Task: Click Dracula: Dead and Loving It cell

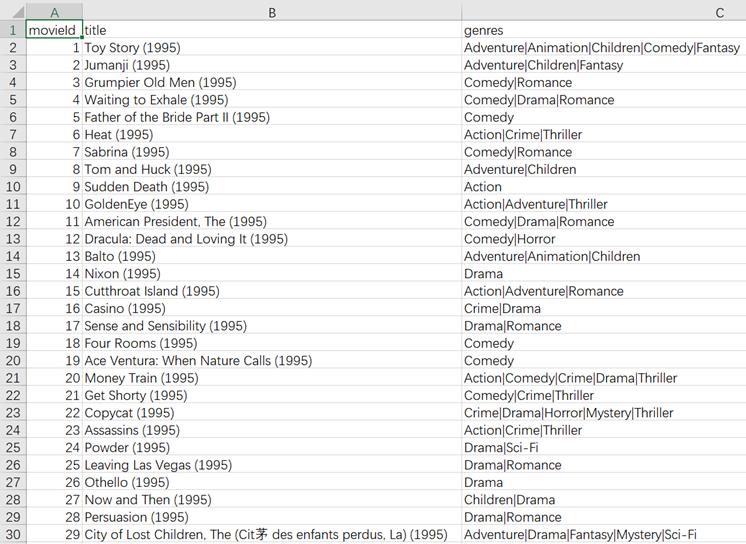Action: [x=272, y=238]
